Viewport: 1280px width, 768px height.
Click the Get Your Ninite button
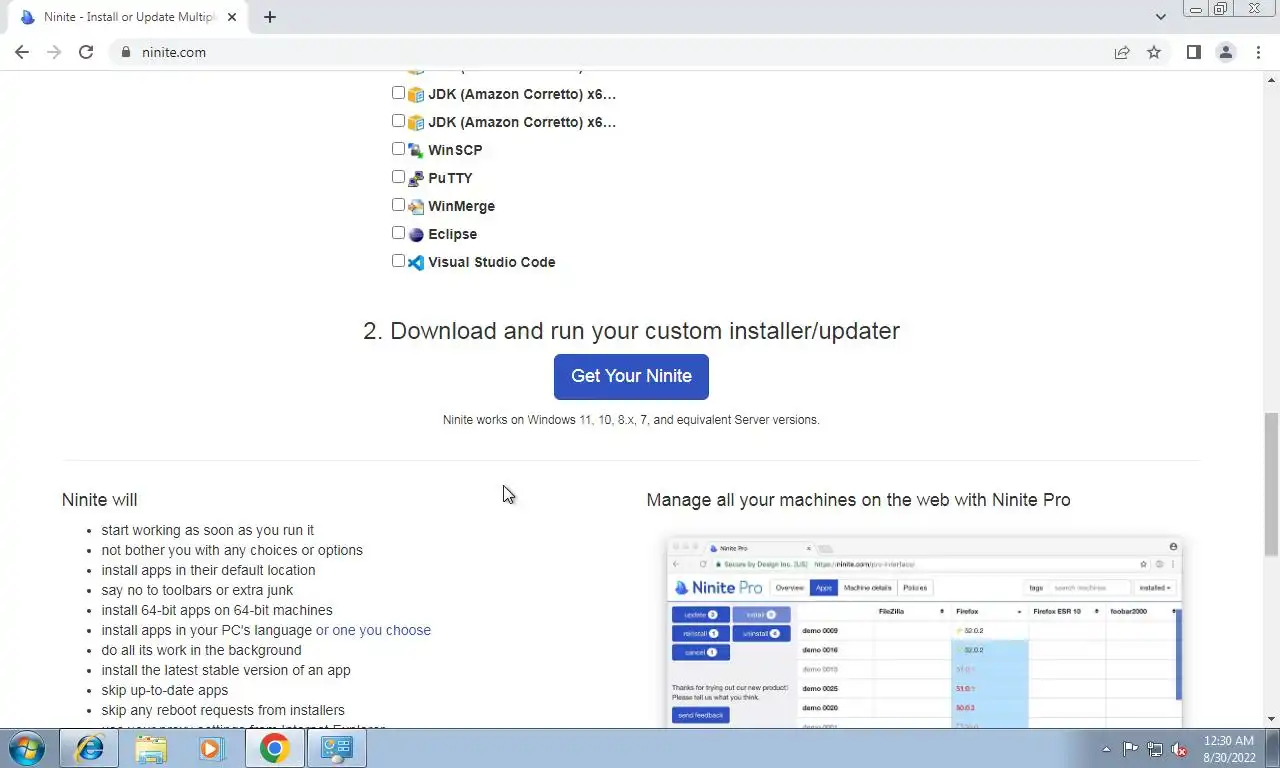coord(631,376)
